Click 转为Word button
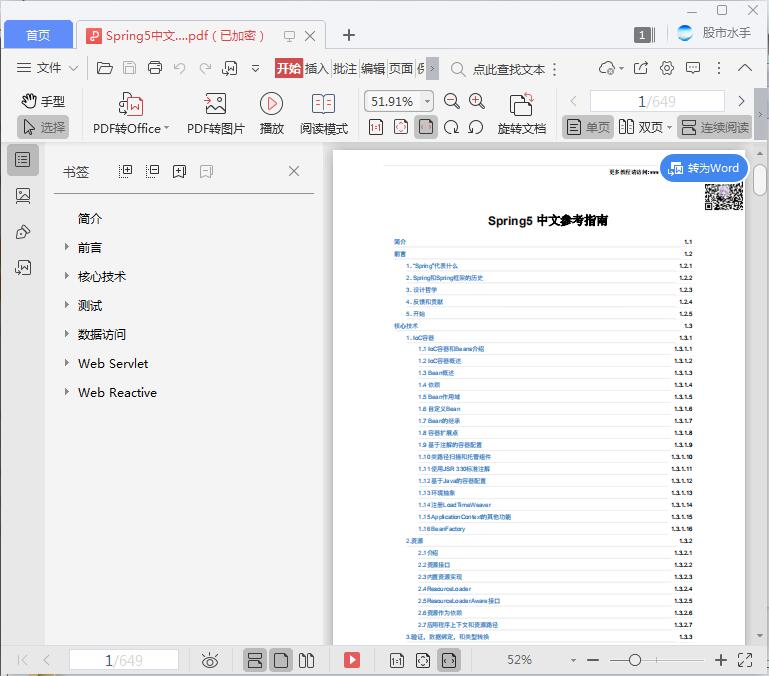The image size is (769, 676). [704, 168]
